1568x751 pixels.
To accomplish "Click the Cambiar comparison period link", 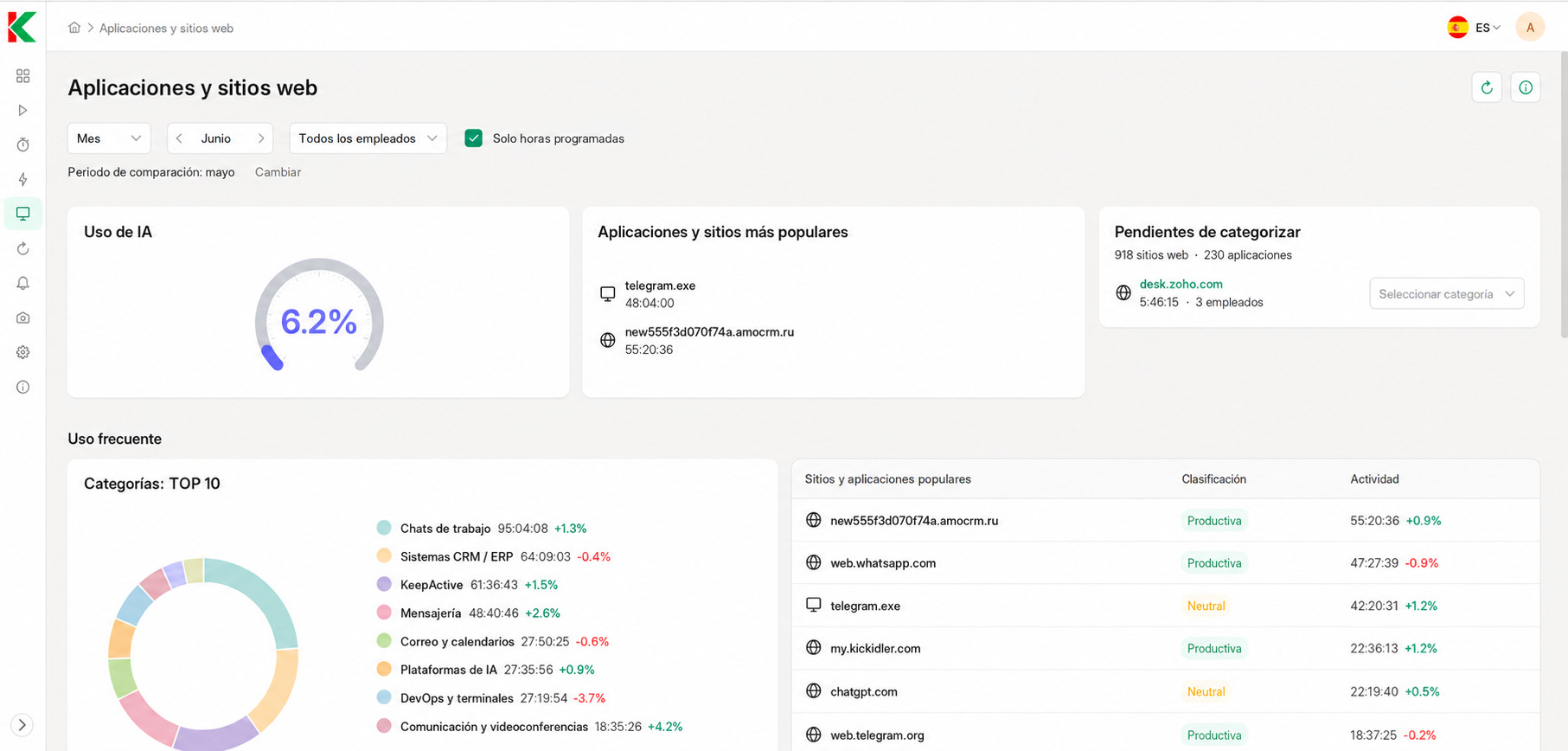I will pyautogui.click(x=278, y=172).
